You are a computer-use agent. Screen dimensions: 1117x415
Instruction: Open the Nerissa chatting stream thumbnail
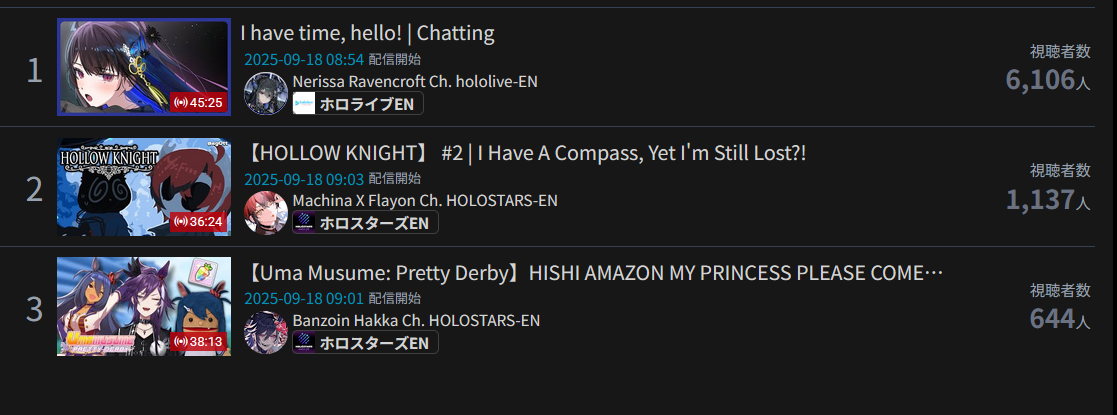click(x=144, y=67)
